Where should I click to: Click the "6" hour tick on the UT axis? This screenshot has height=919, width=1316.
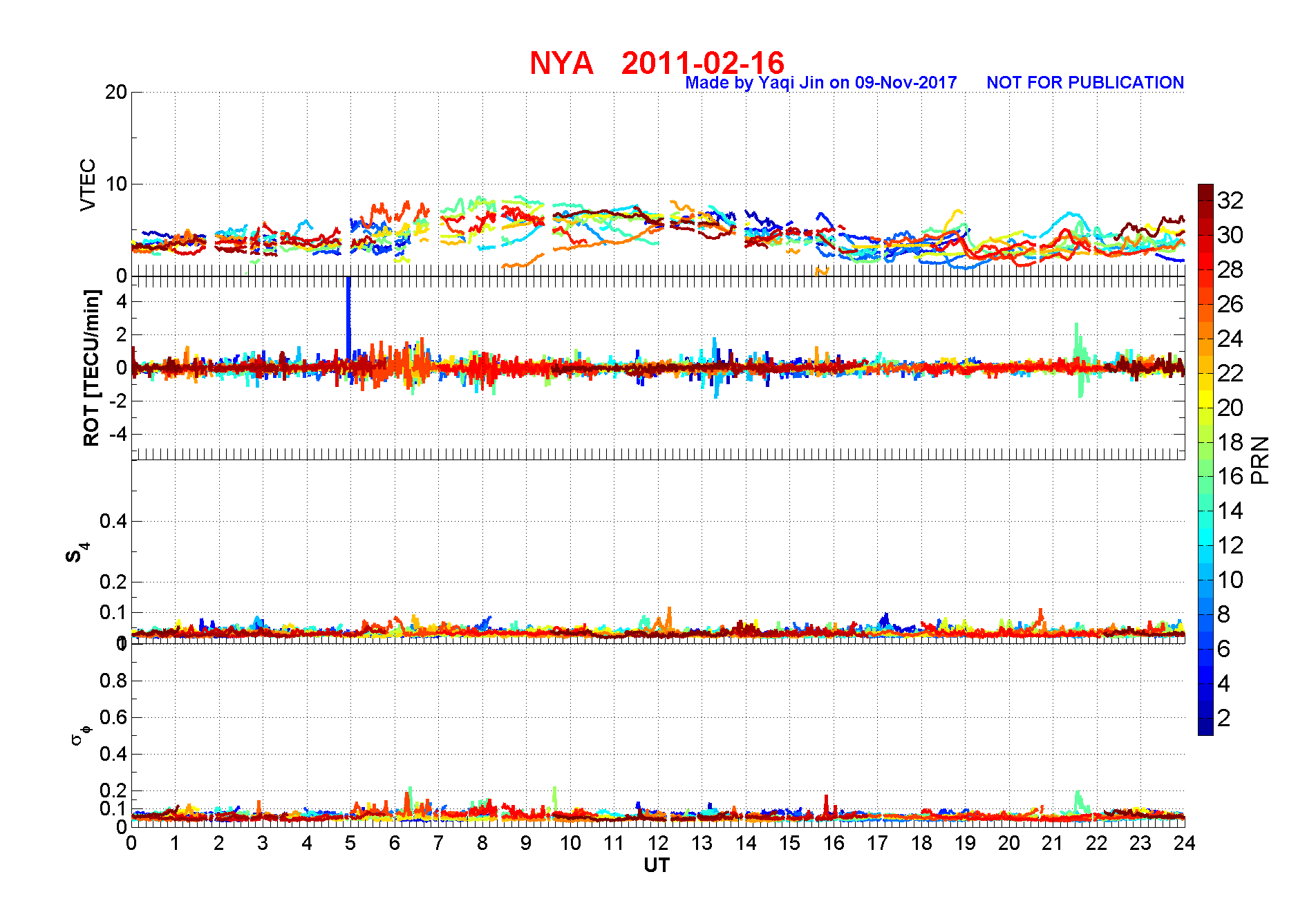click(x=395, y=843)
